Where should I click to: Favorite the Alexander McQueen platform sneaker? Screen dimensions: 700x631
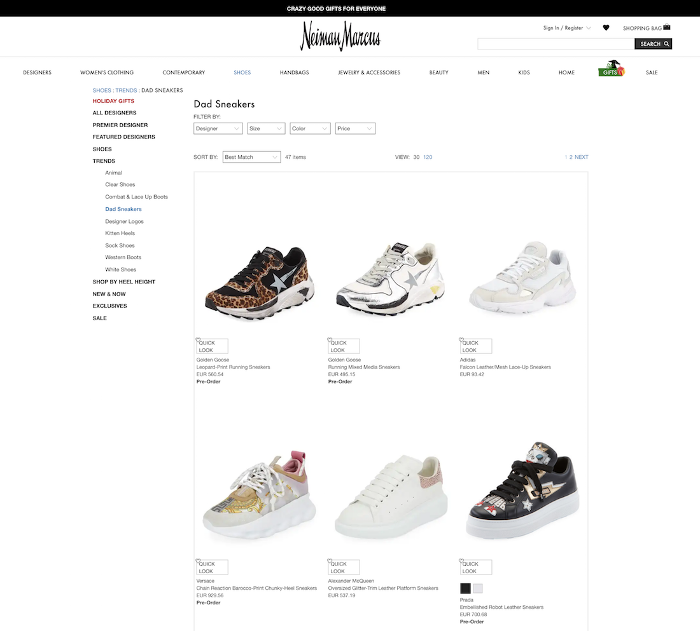click(x=330, y=561)
